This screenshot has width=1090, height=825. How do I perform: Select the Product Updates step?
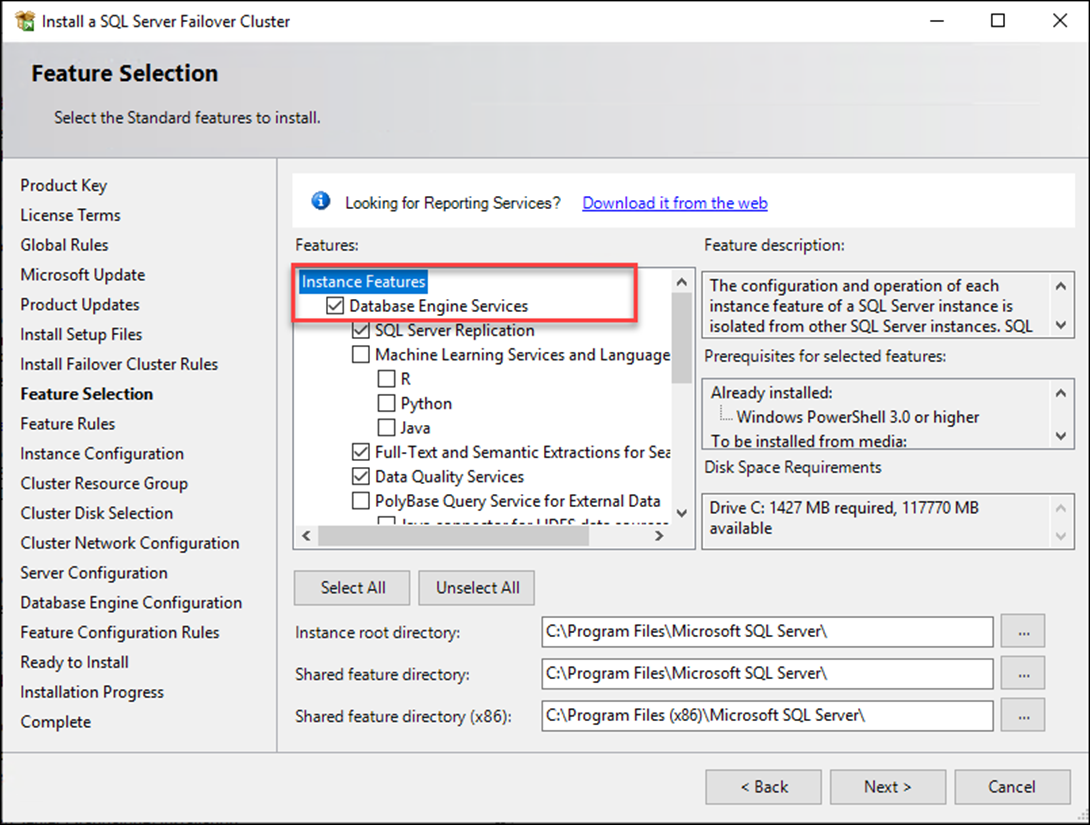coord(80,305)
